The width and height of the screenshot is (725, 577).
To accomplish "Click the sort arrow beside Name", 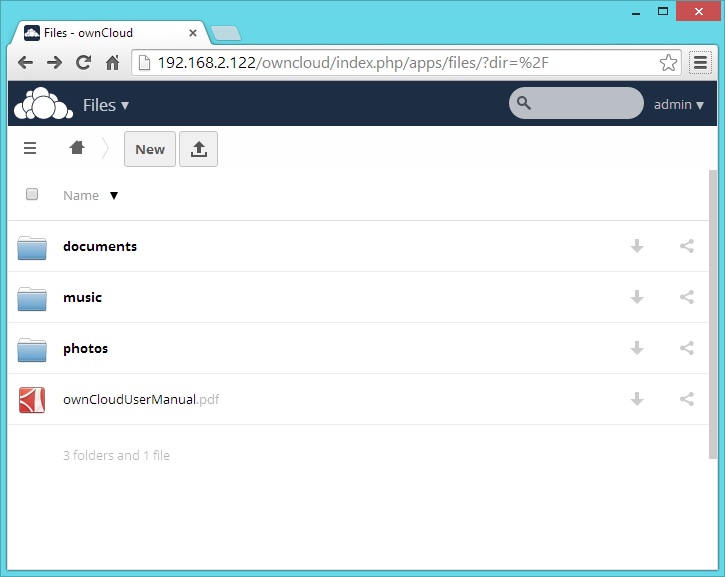I will pos(114,196).
